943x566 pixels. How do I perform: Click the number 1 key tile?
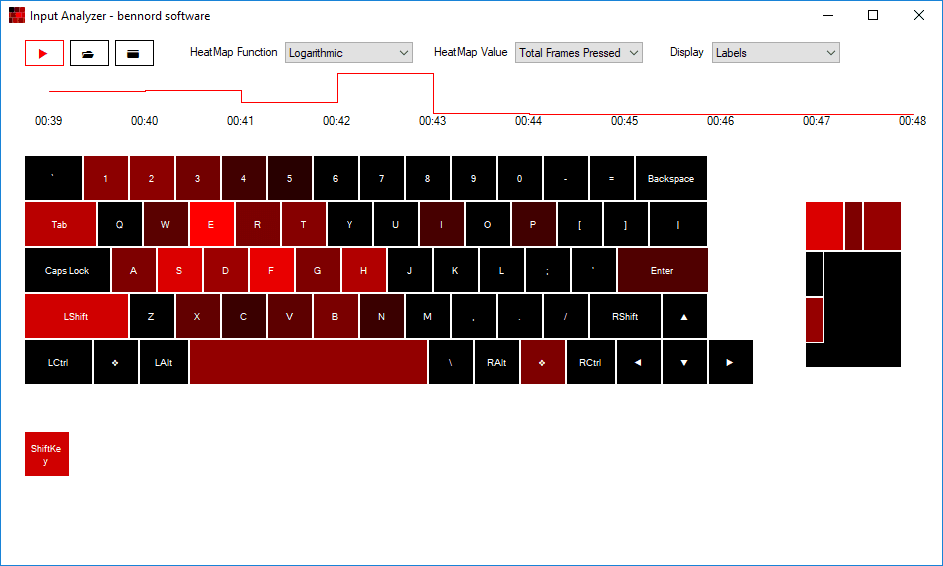106,178
